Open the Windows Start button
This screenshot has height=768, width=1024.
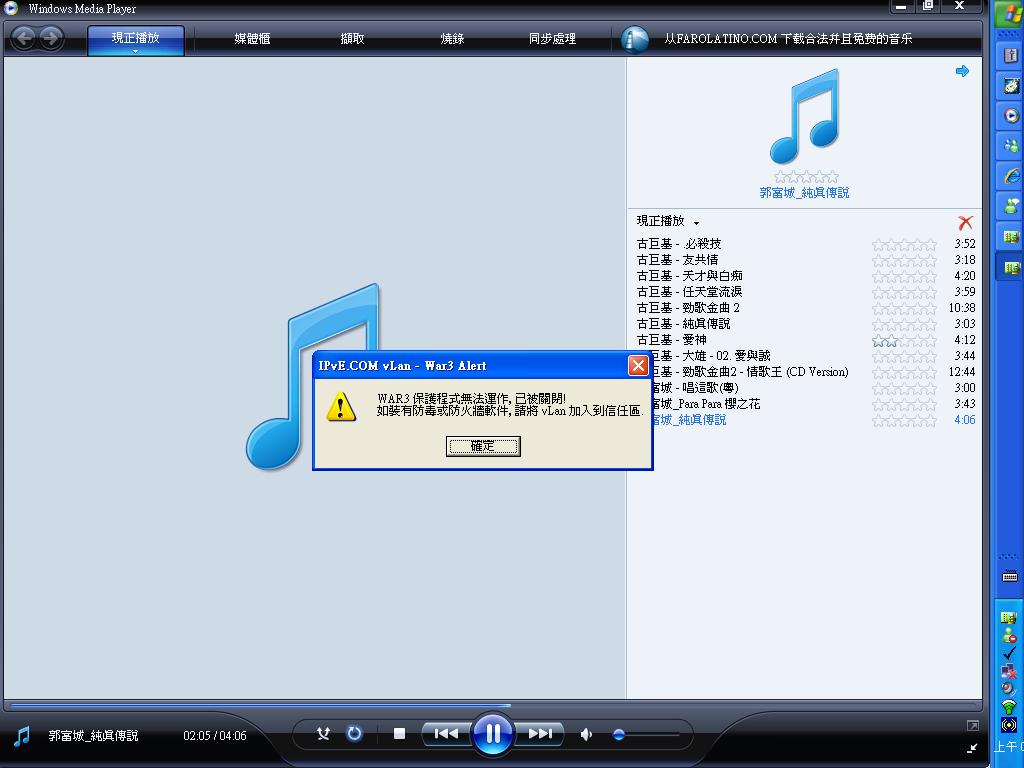pyautogui.click(x=1010, y=14)
